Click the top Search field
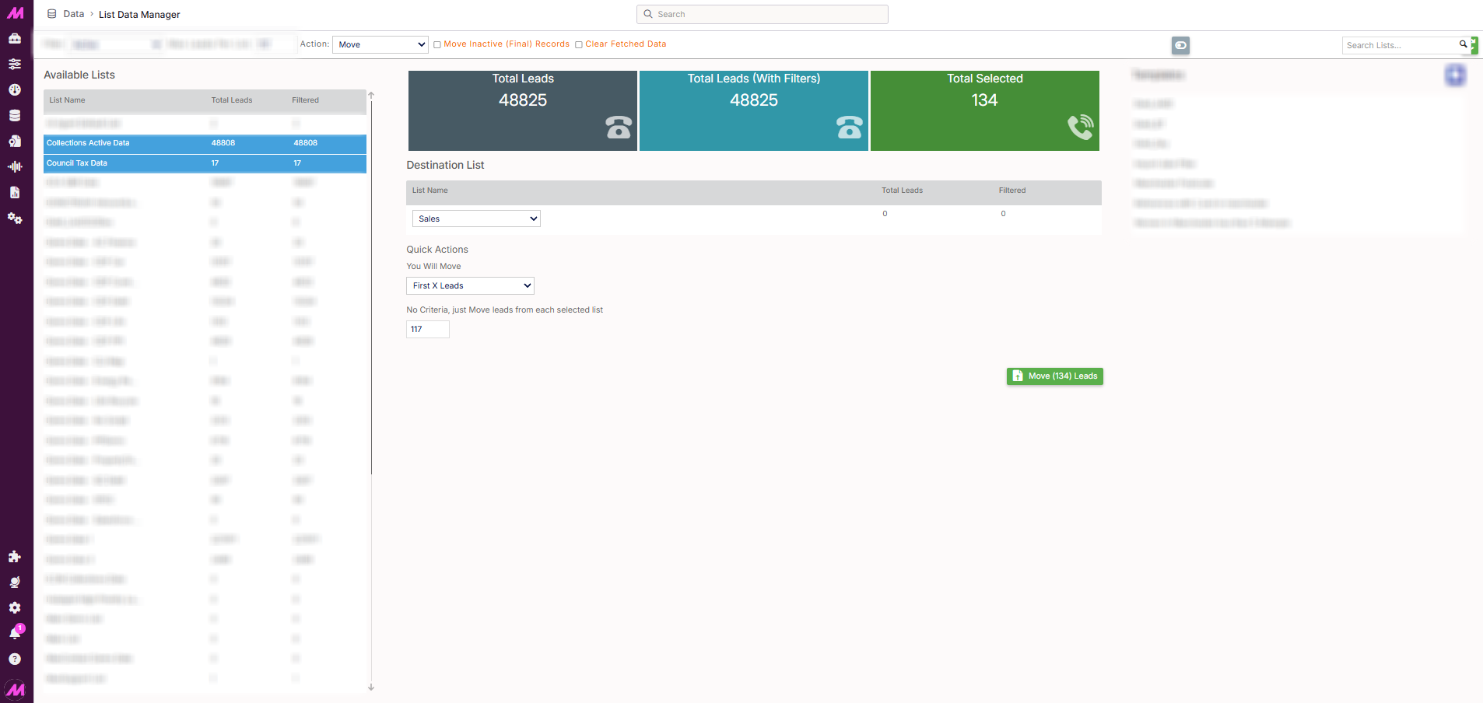This screenshot has width=1483, height=703. tap(762, 14)
